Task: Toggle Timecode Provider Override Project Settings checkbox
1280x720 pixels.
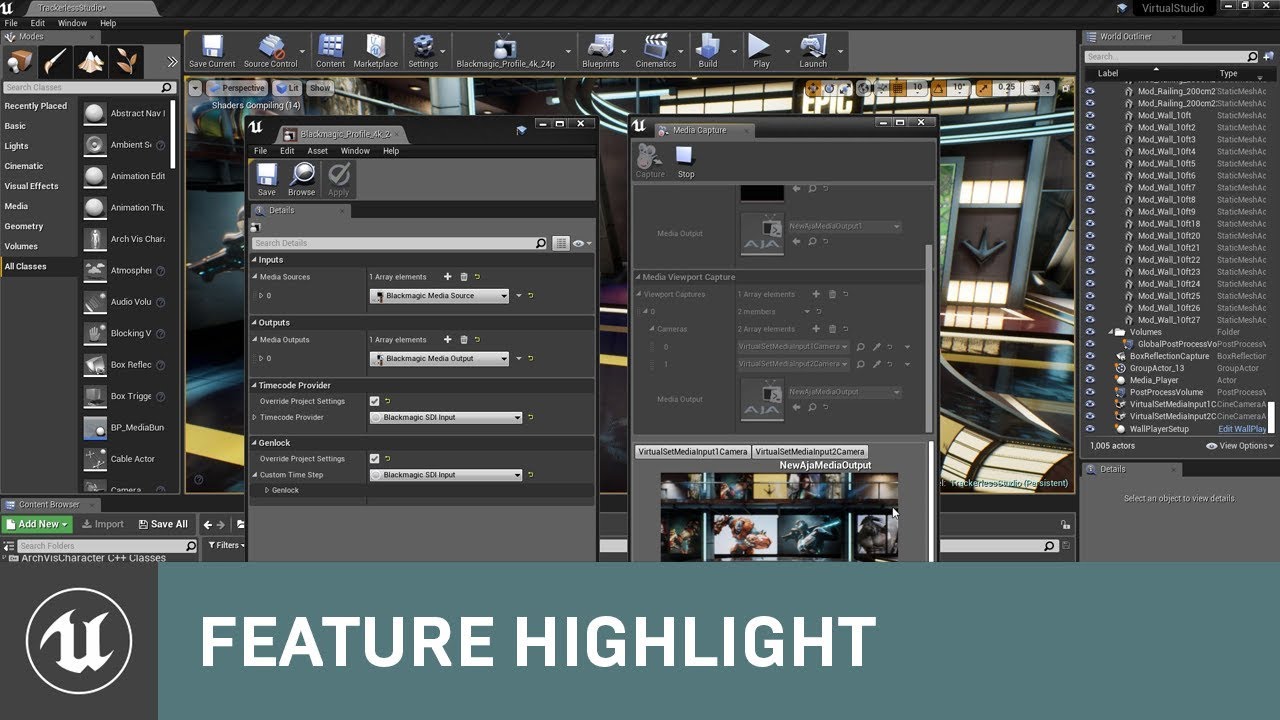Action: [x=375, y=401]
